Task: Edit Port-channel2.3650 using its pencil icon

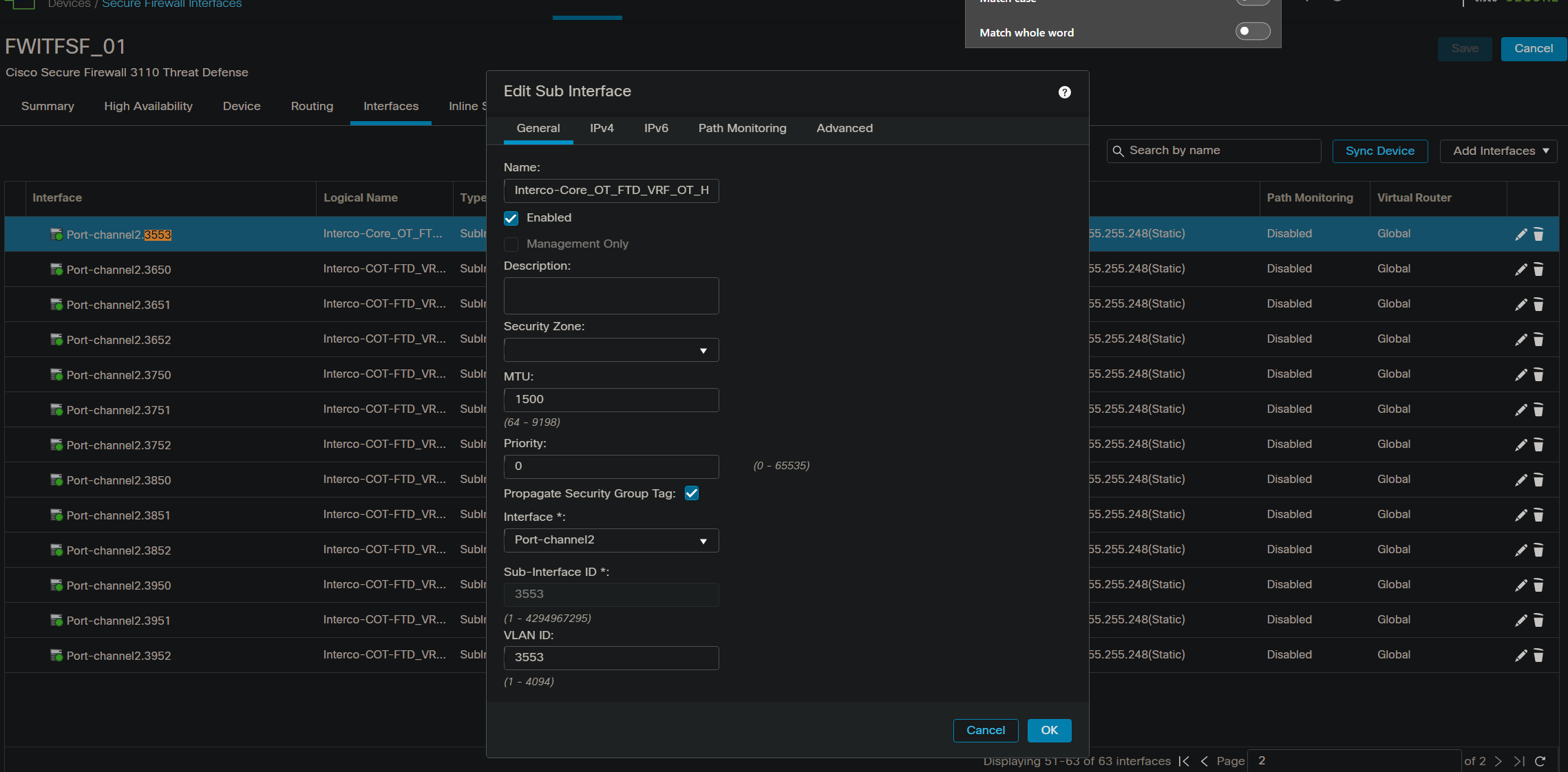Action: [x=1521, y=270]
